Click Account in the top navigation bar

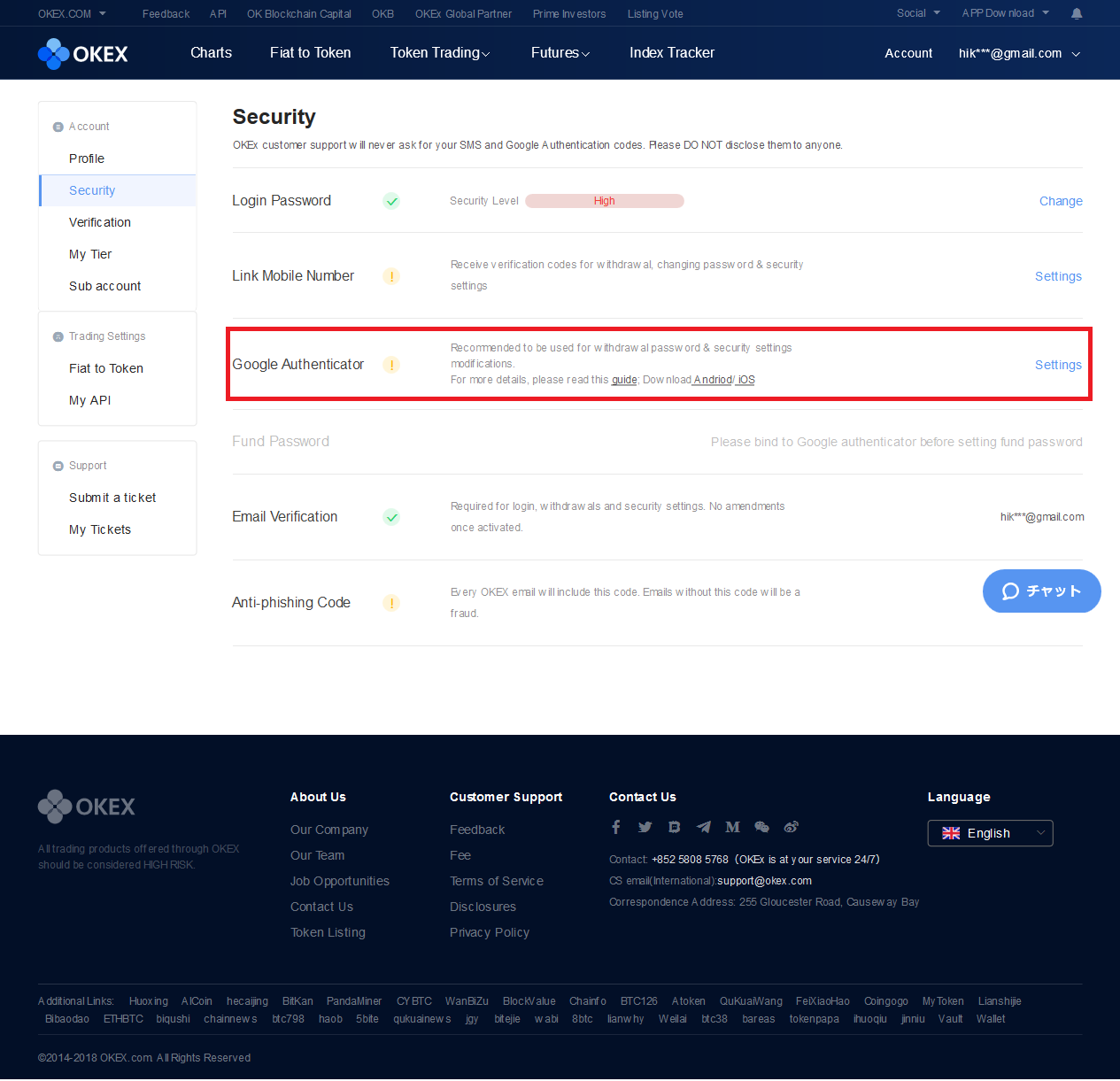point(908,53)
